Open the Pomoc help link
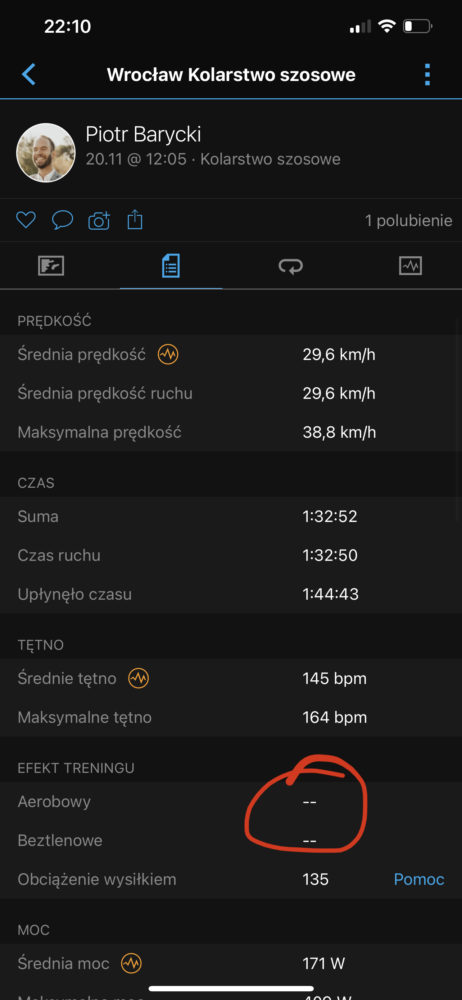Screen dimensions: 462x1000 (419, 879)
